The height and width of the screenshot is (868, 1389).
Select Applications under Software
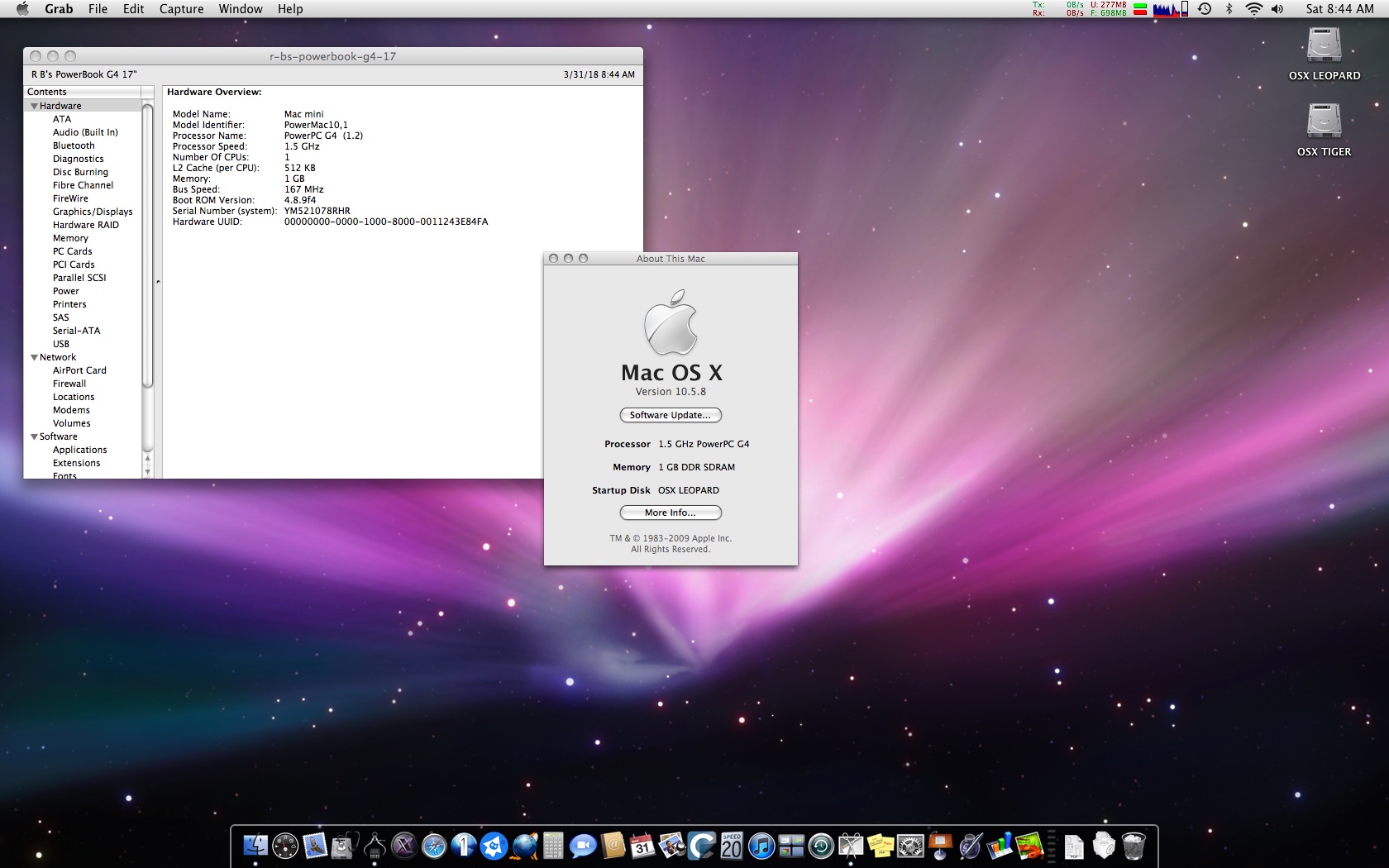(80, 450)
